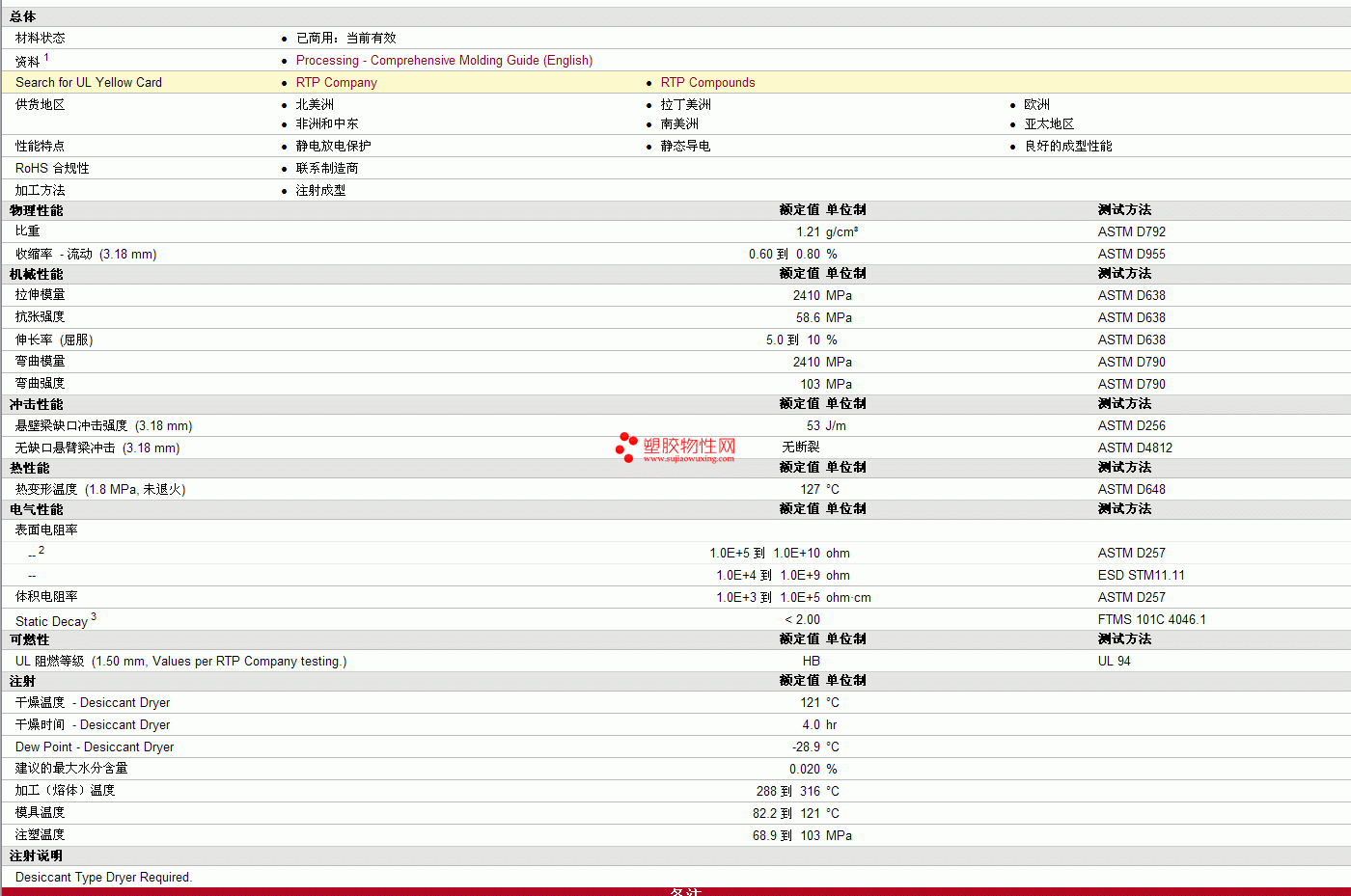
Task: Click the 悬壁梁缺口冲击强度 value 53
Action: click(x=813, y=425)
